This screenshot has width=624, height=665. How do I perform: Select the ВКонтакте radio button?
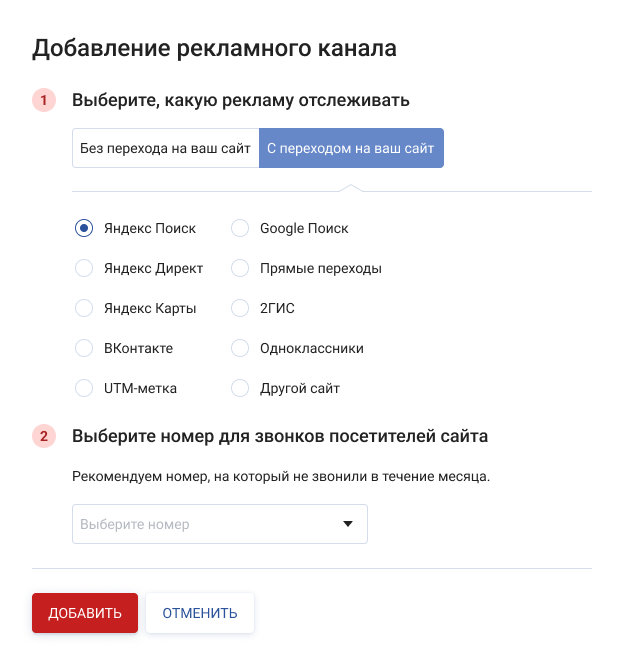click(84, 348)
